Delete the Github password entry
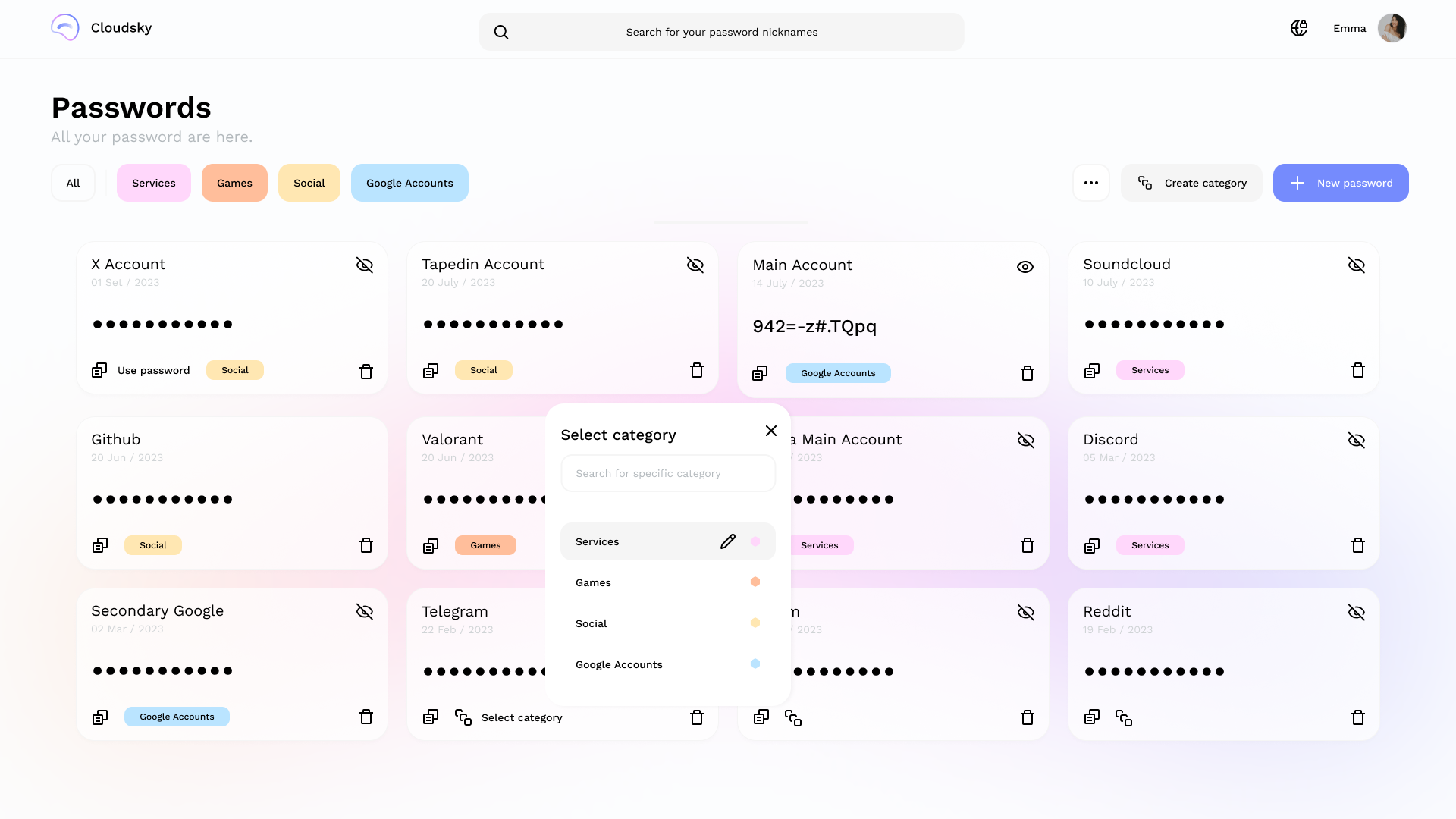 click(x=366, y=545)
